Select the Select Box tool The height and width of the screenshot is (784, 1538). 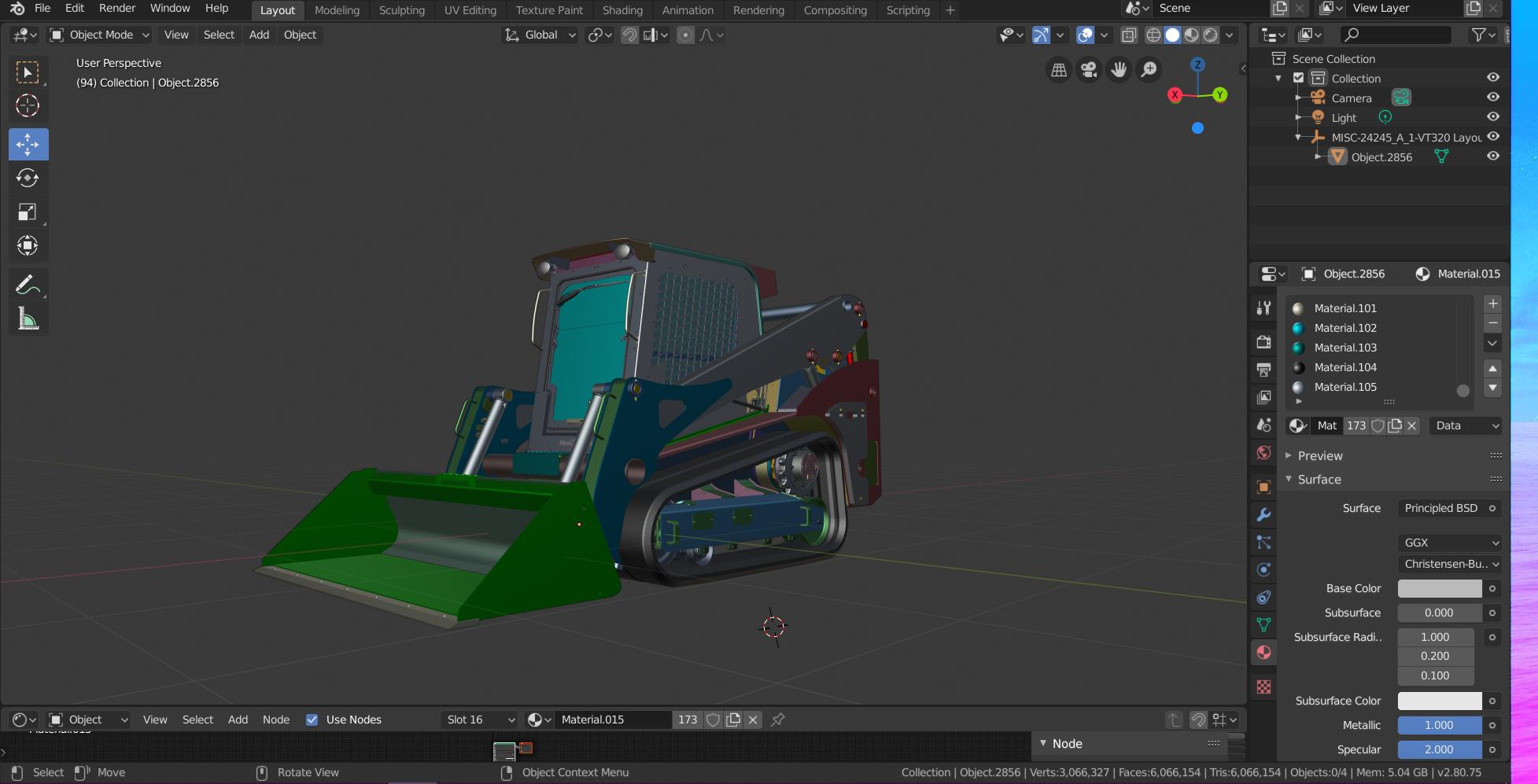click(x=28, y=72)
